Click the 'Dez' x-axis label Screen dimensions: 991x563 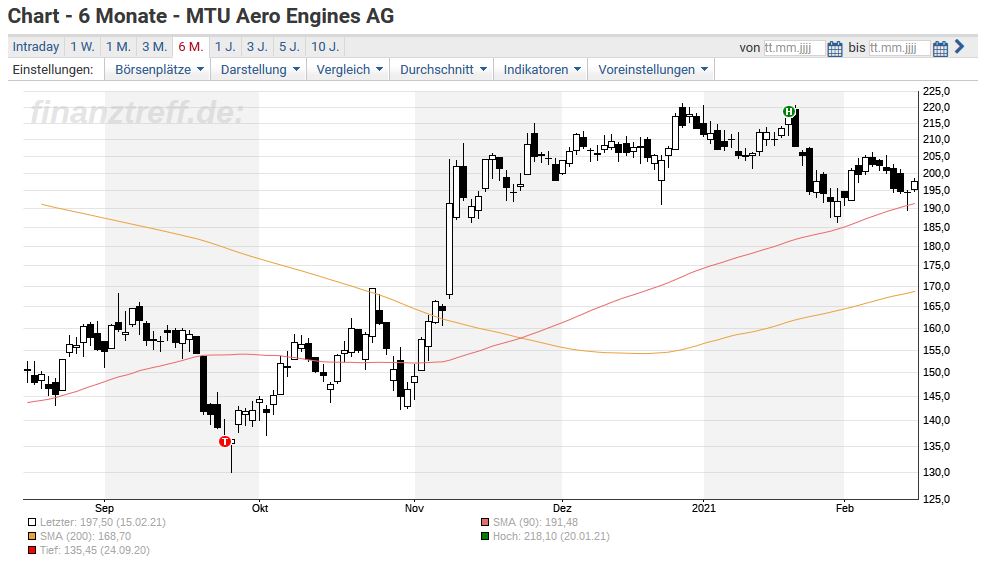click(x=562, y=508)
